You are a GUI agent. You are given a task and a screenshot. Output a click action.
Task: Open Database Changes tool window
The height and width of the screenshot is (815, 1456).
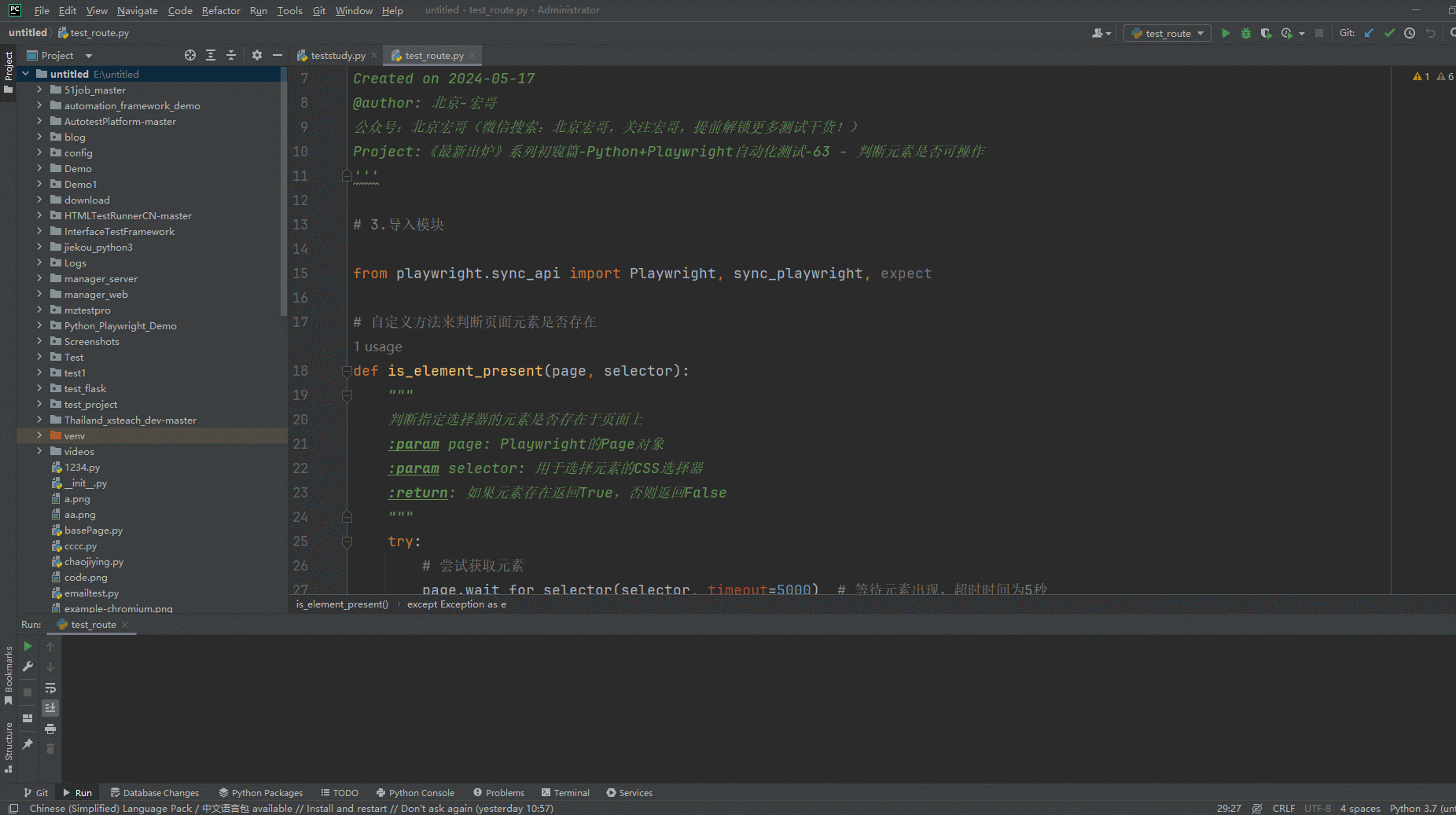pos(155,793)
